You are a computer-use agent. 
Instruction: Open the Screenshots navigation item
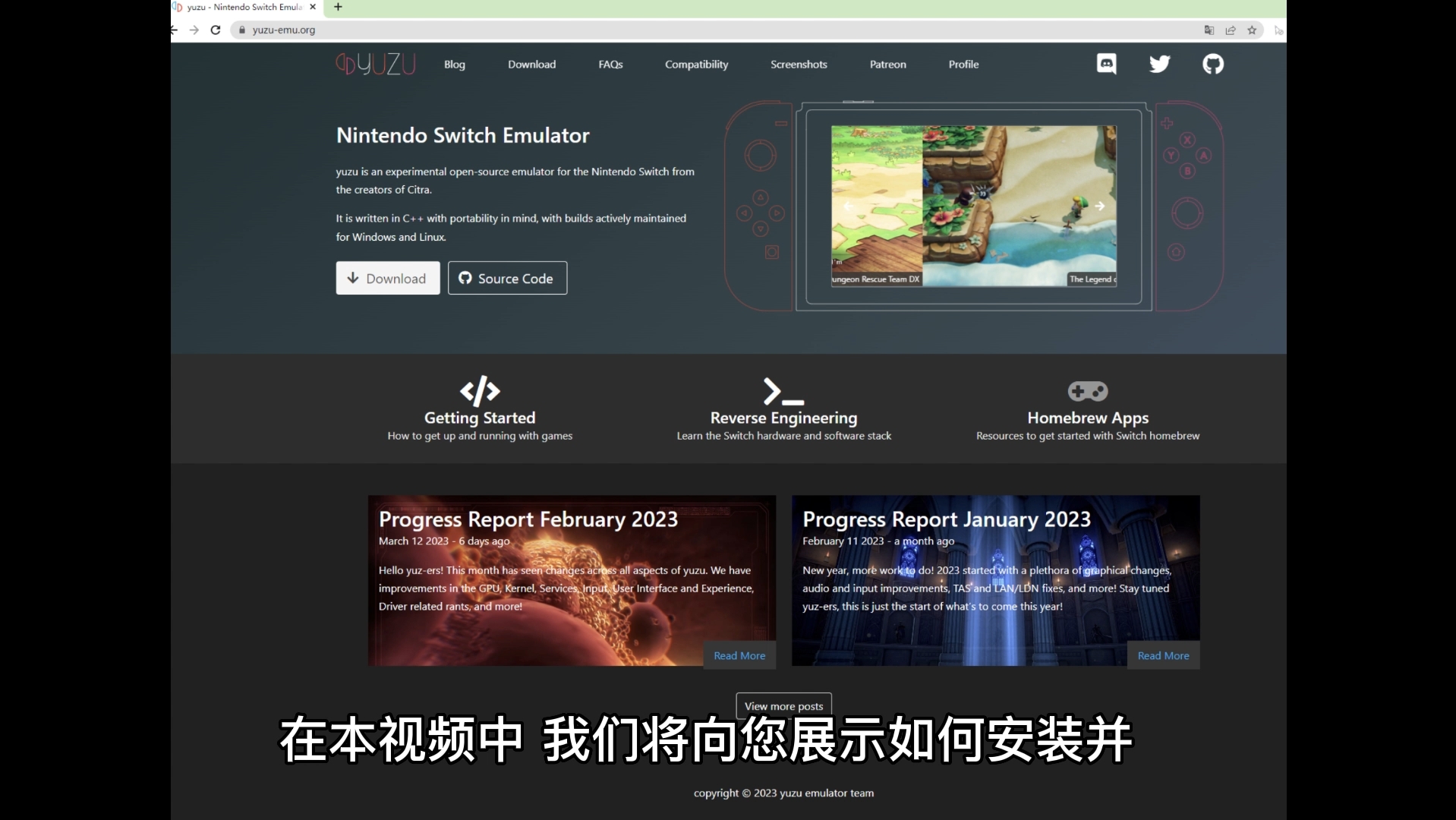pyautogui.click(x=799, y=65)
